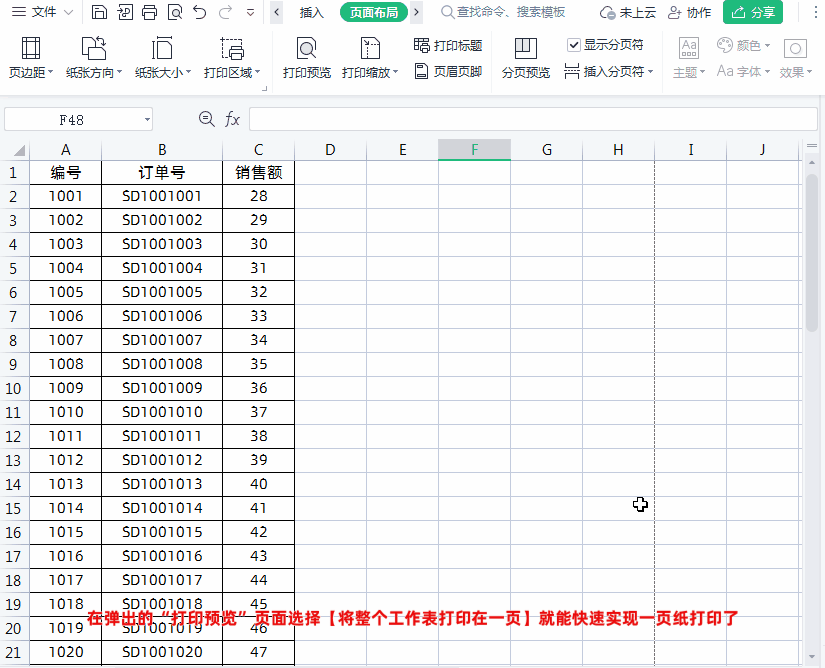Viewport: 825px width, 668px height.
Task: Open the 页眉页脚 header footer option
Action: pos(448,71)
